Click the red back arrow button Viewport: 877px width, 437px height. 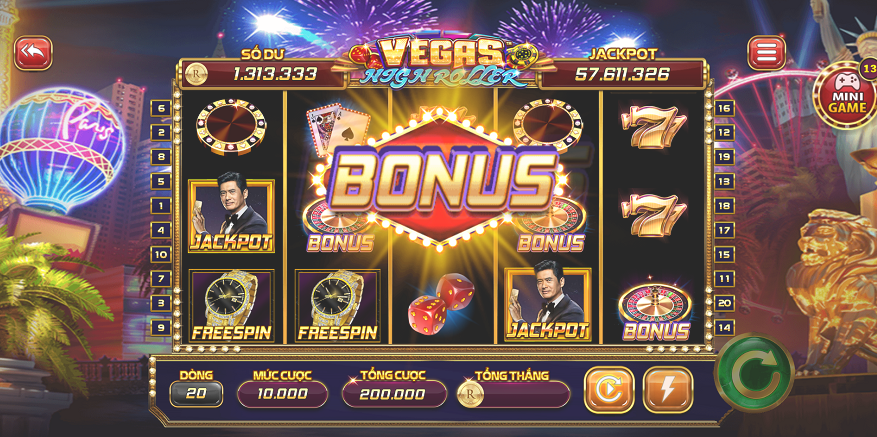33,53
